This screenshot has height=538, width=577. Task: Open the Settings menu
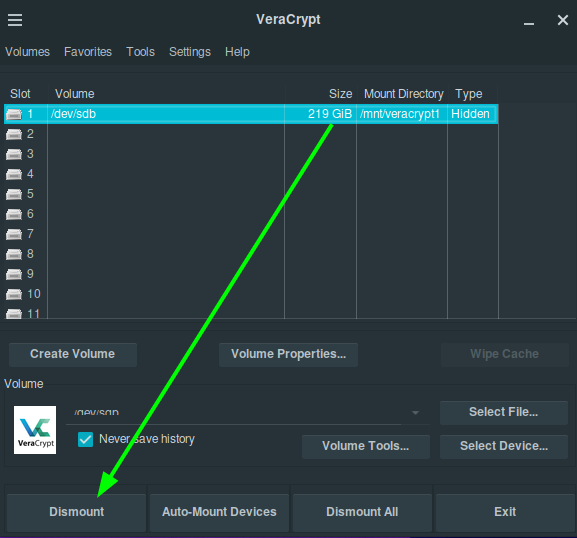pyautogui.click(x=190, y=52)
